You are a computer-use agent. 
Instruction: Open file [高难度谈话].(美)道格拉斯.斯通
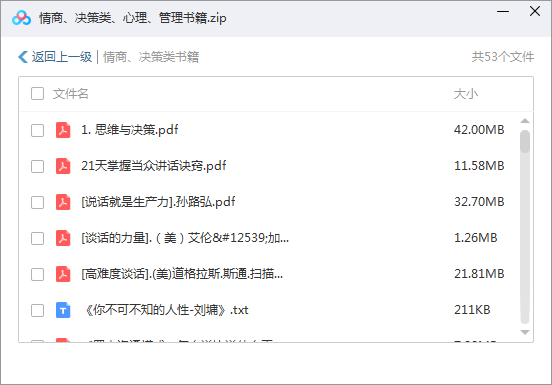click(x=182, y=274)
